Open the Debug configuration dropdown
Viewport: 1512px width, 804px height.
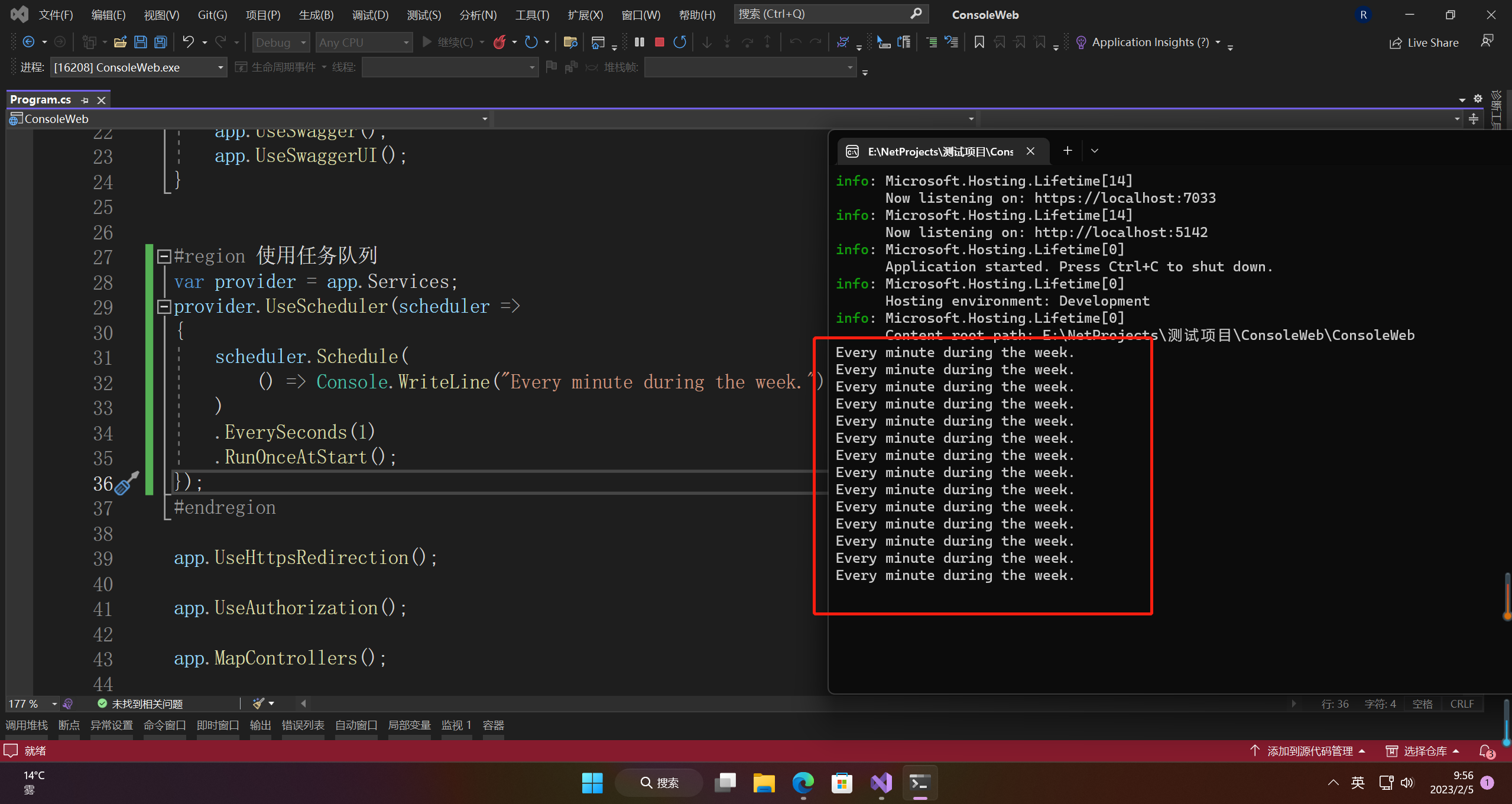coord(303,43)
